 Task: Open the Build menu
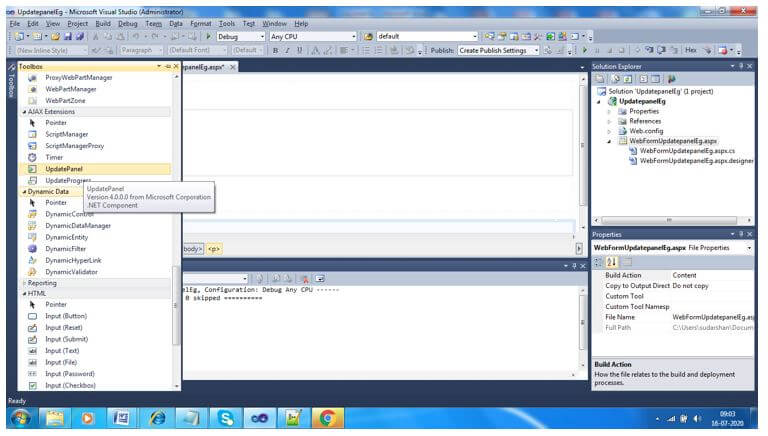coord(103,24)
